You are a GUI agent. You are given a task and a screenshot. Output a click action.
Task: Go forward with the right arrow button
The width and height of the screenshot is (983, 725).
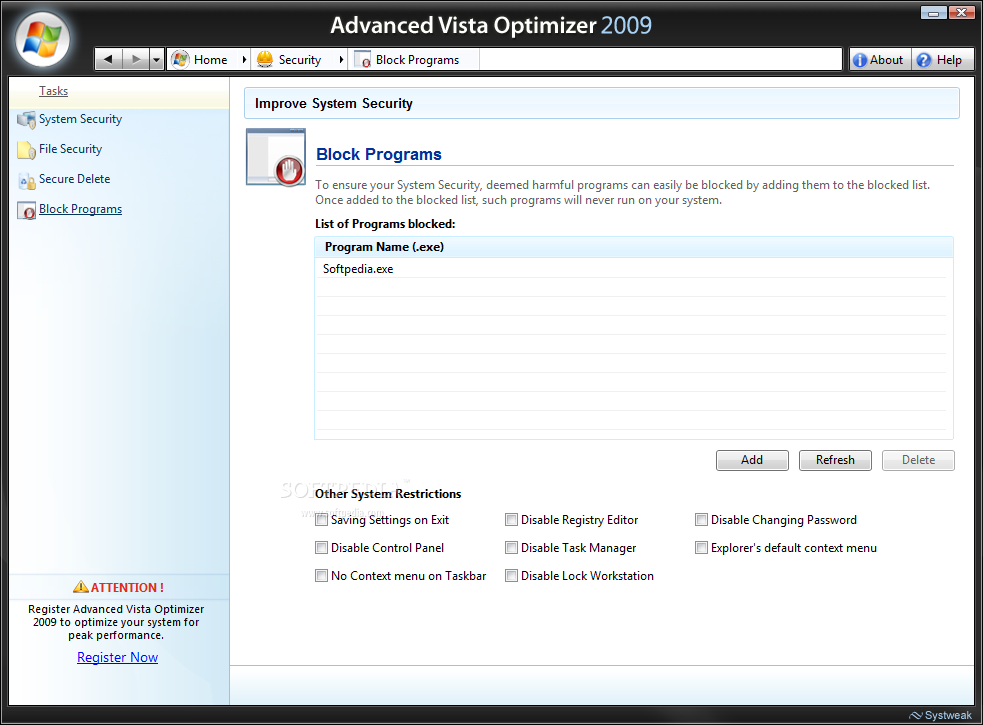pyautogui.click(x=135, y=60)
